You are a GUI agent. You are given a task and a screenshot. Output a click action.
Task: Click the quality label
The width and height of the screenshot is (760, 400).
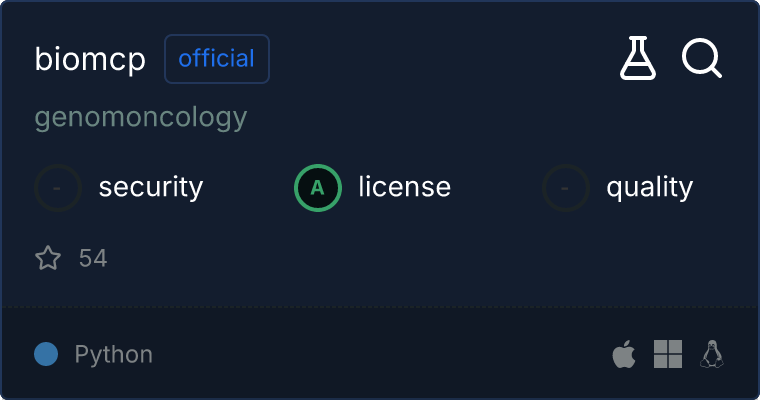point(649,187)
